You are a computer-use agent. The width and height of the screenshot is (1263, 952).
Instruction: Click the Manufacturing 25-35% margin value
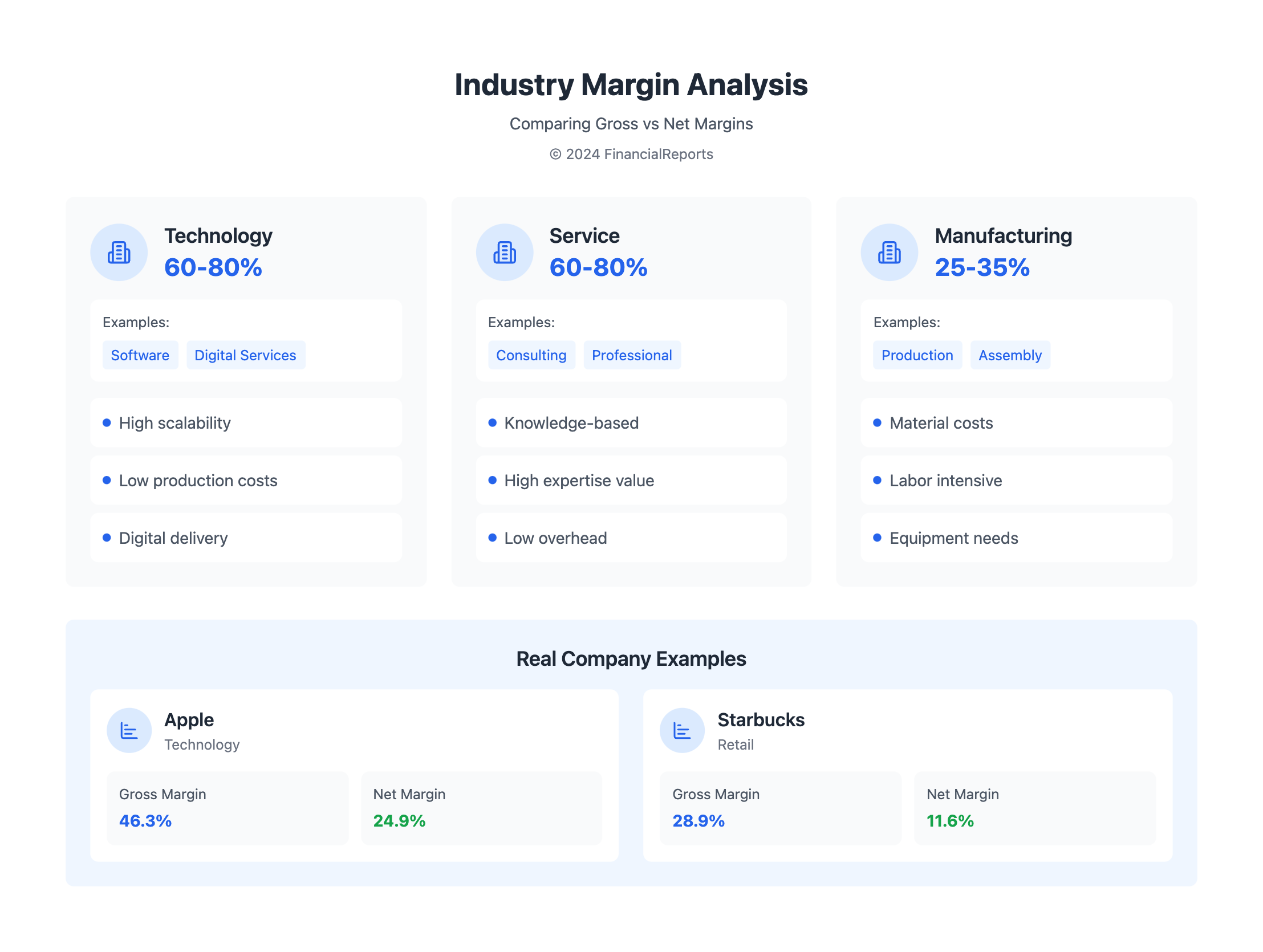pos(982,267)
